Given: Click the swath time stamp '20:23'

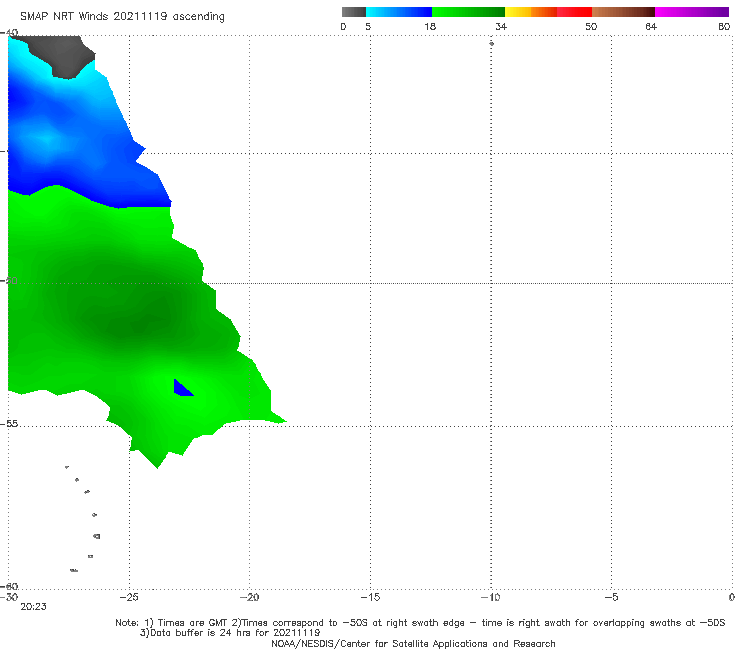Looking at the screenshot, I should click(34, 607).
